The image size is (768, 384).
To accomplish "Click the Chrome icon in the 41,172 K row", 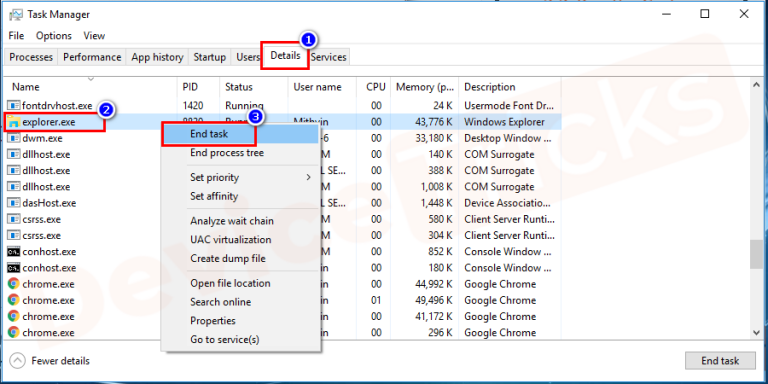I will pyautogui.click(x=13, y=316).
